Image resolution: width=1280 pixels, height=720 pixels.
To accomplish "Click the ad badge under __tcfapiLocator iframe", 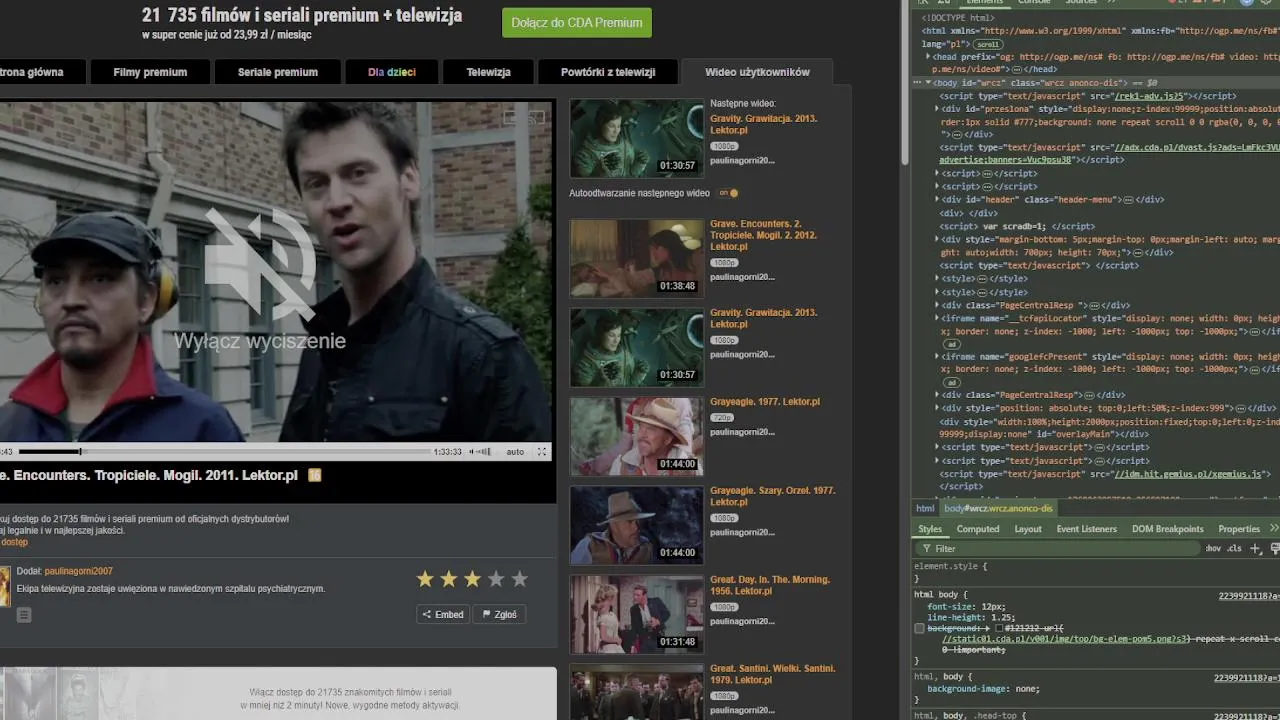I will [950, 344].
